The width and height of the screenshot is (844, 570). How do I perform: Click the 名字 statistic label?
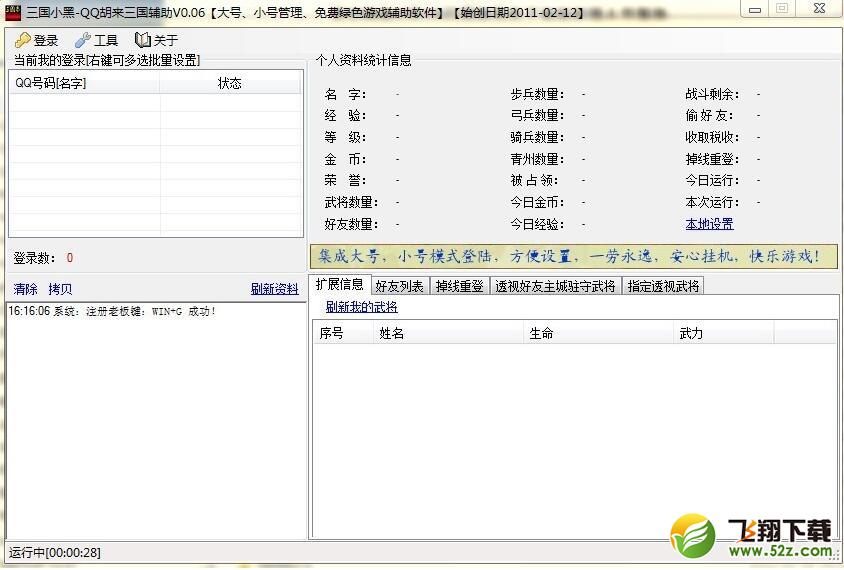[x=345, y=95]
